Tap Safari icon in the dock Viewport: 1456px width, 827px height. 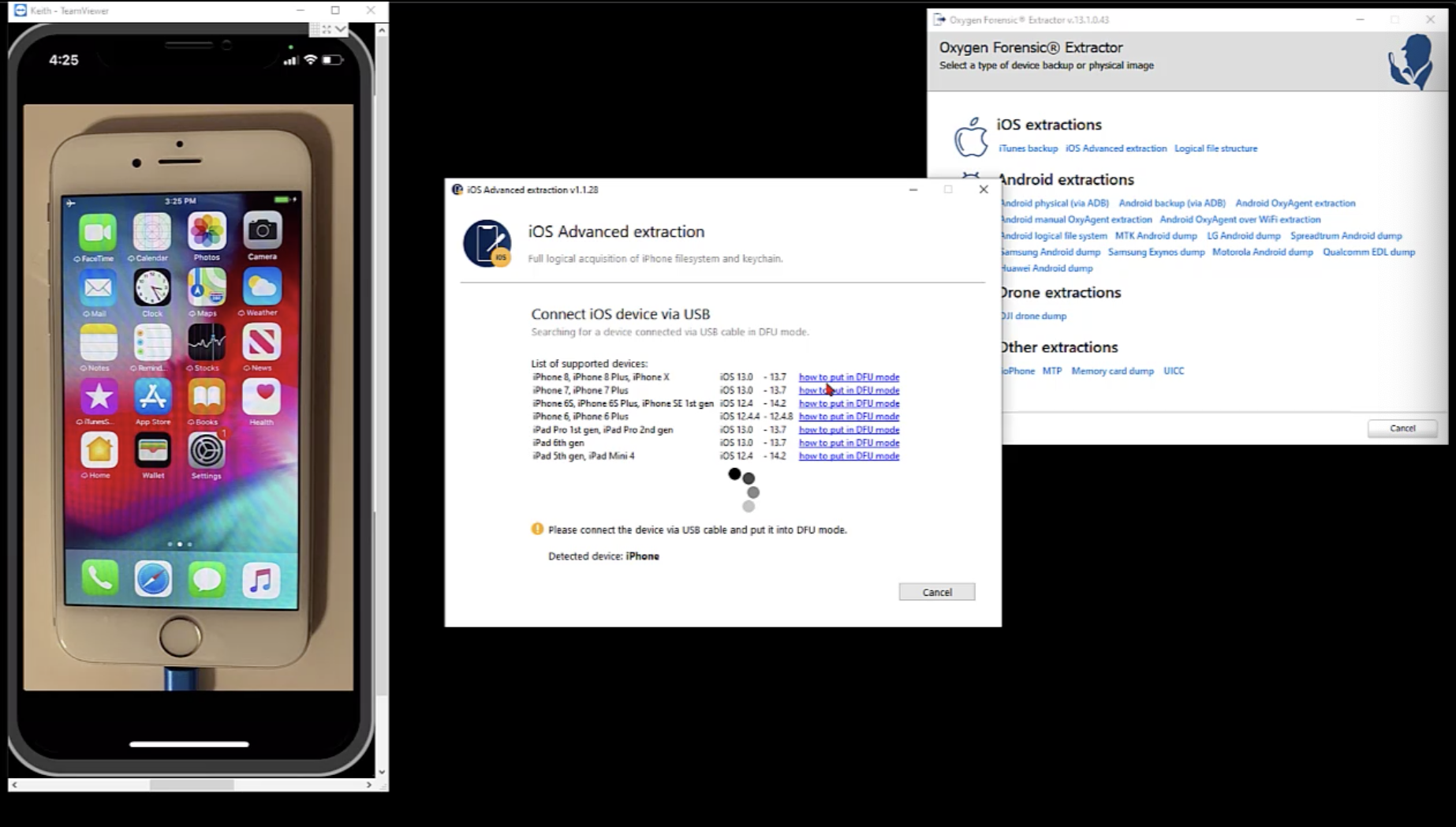[153, 580]
